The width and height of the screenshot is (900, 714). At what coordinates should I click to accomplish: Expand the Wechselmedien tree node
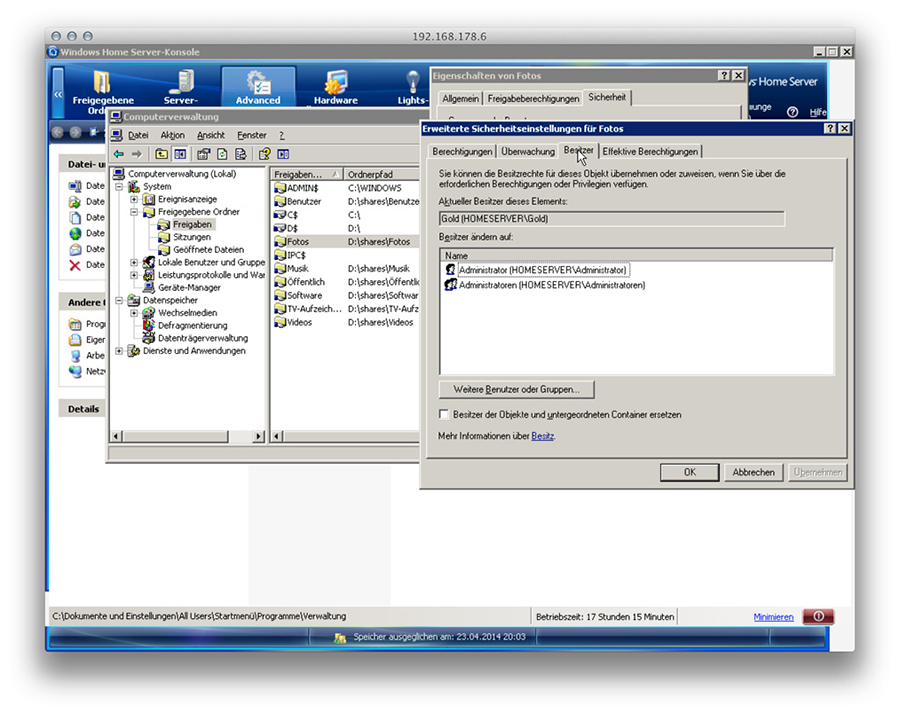(134, 312)
